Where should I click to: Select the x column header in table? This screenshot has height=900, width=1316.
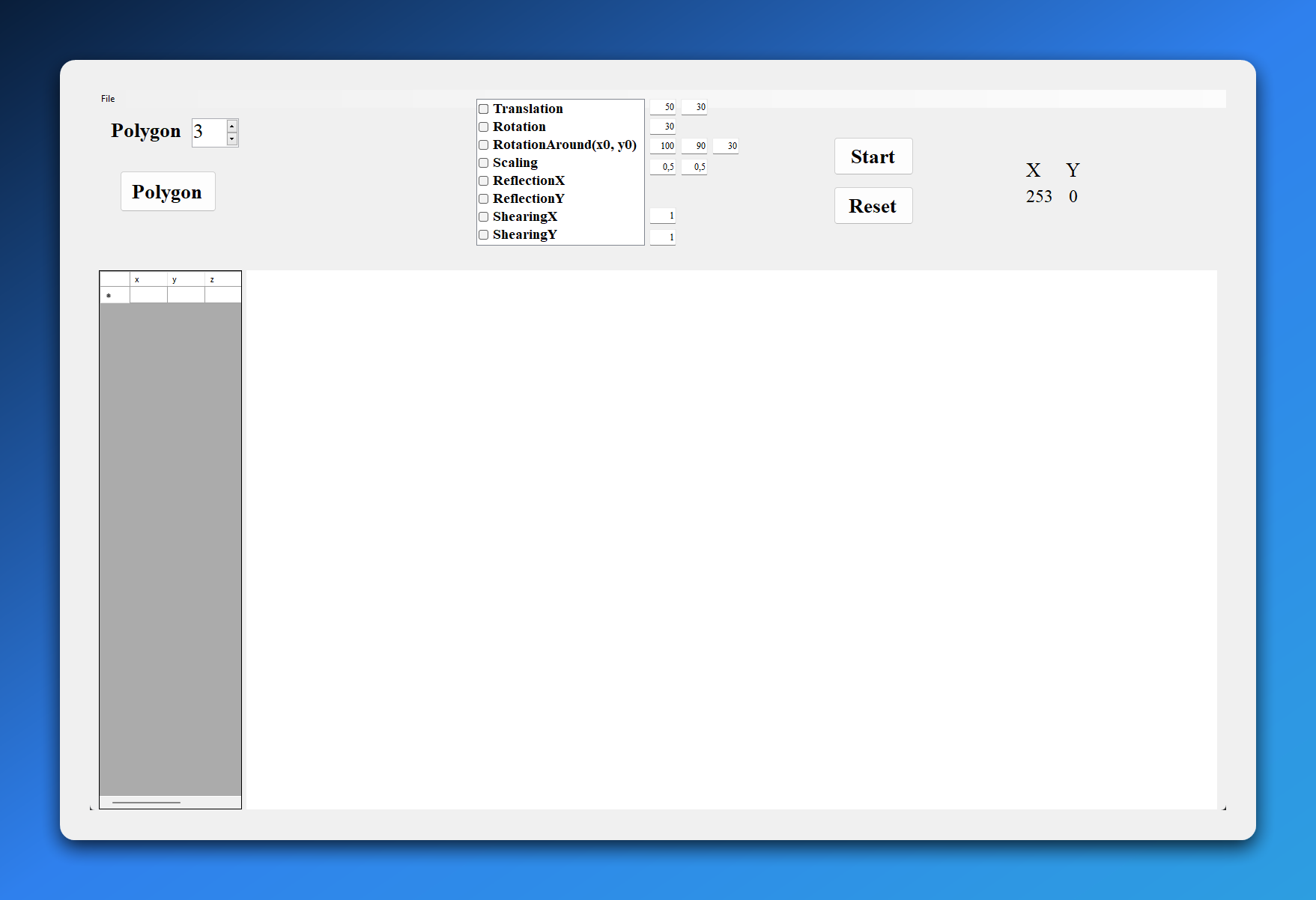tap(148, 279)
